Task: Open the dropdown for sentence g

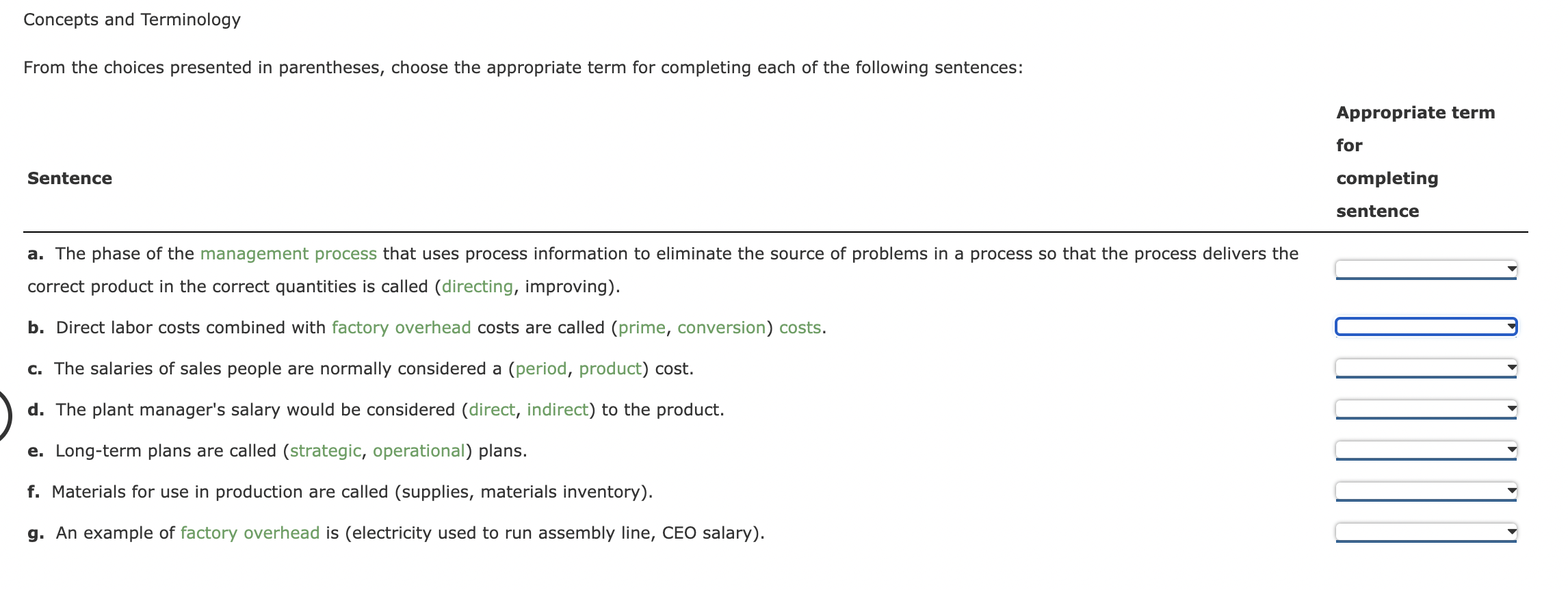Action: coord(1425,532)
